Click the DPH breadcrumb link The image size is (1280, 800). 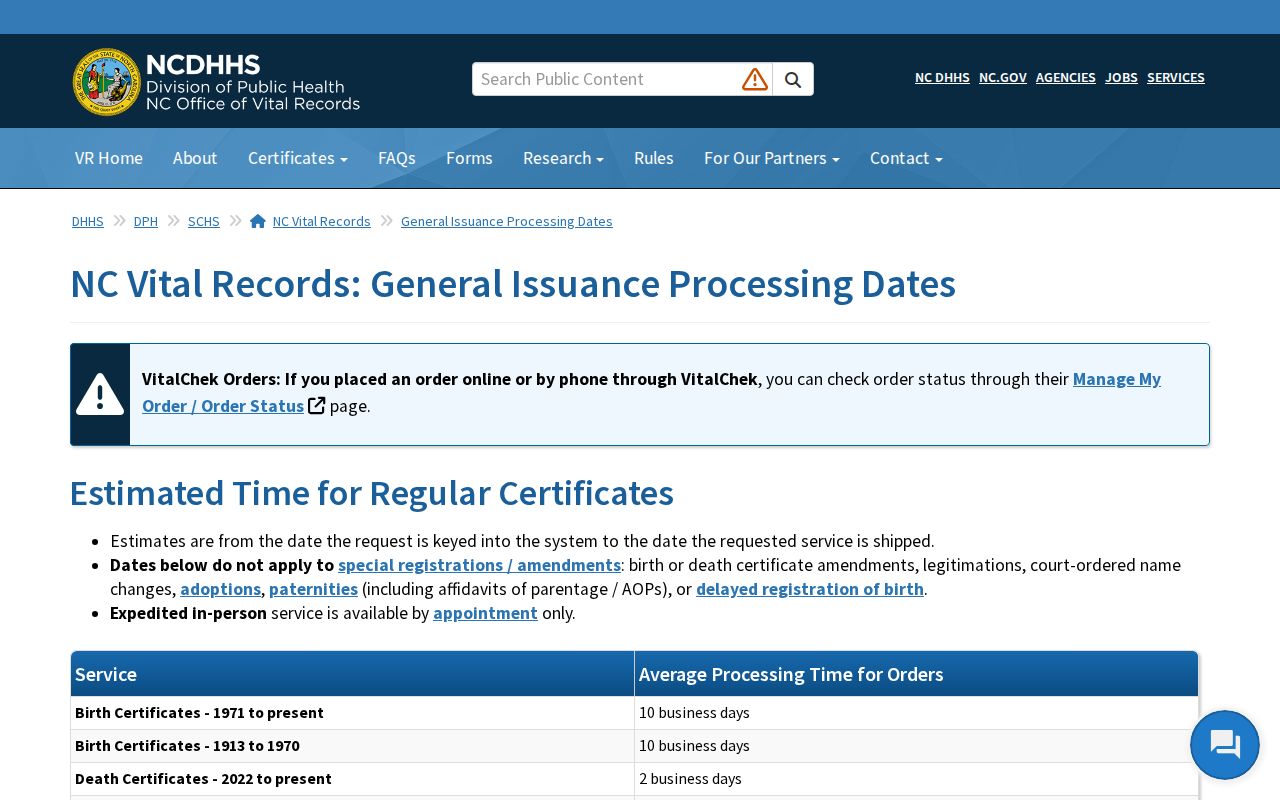coord(146,221)
